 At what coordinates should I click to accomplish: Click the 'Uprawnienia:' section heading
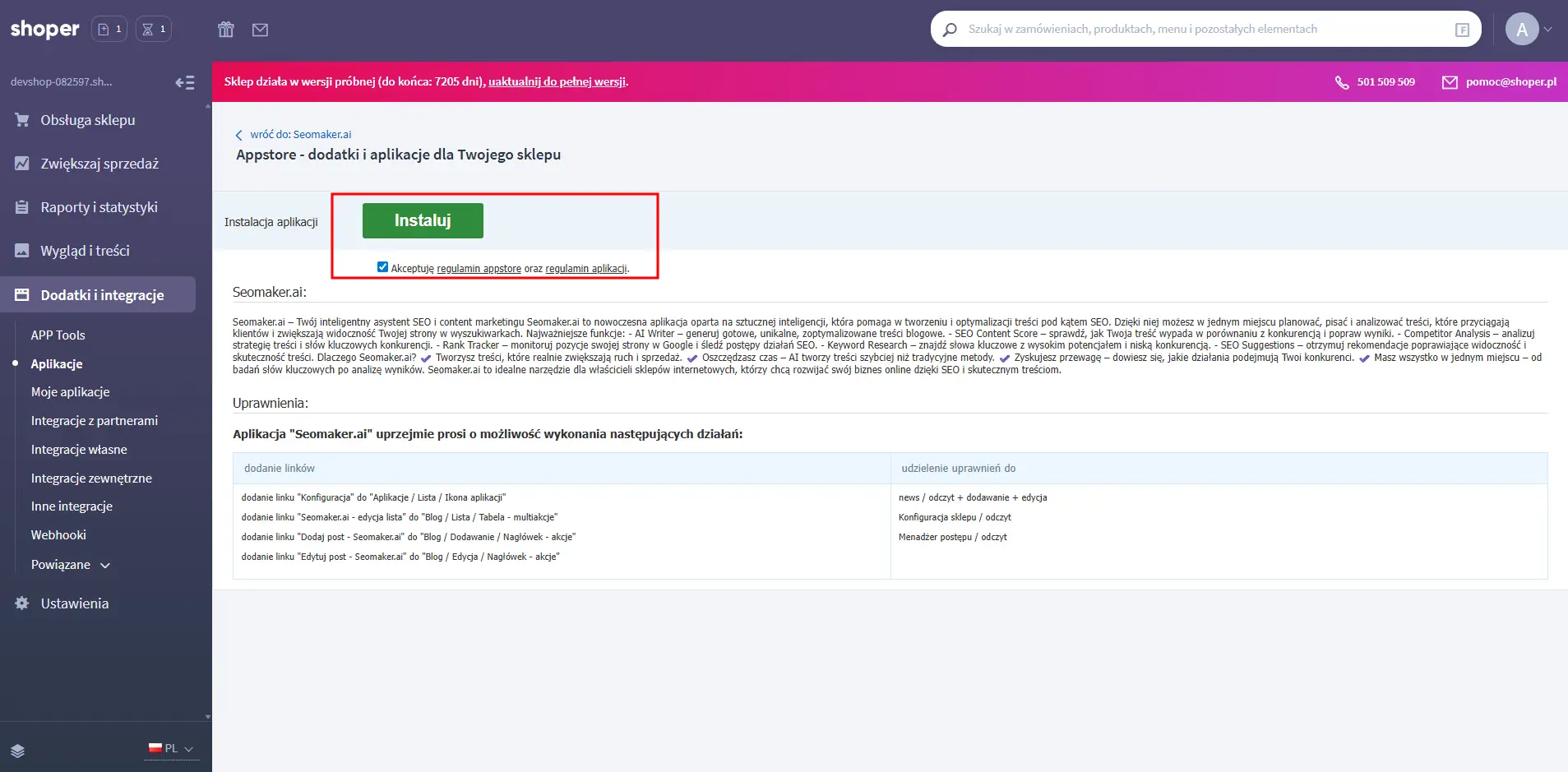[271, 404]
